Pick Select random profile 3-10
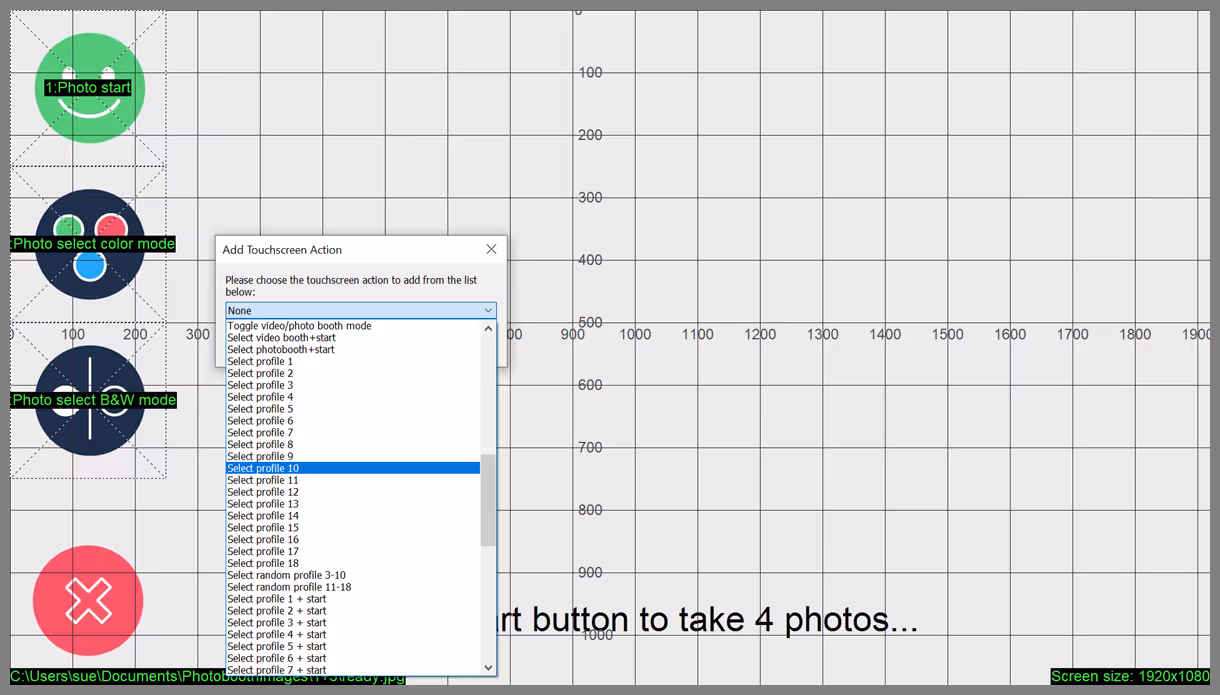The height and width of the screenshot is (695, 1220). pos(353,576)
